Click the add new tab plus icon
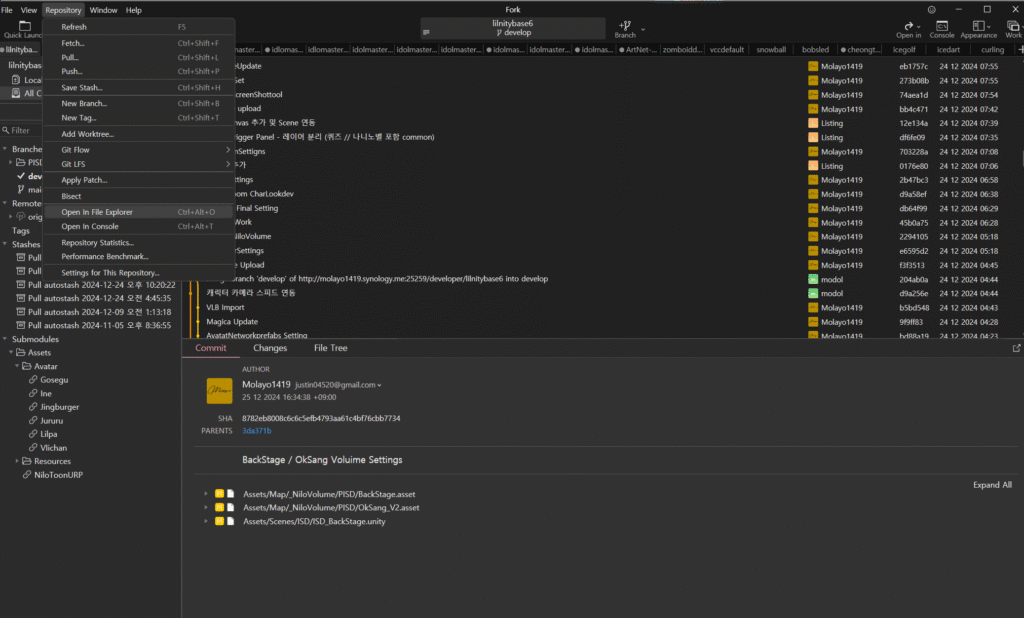The width and height of the screenshot is (1024, 618). (1019, 48)
